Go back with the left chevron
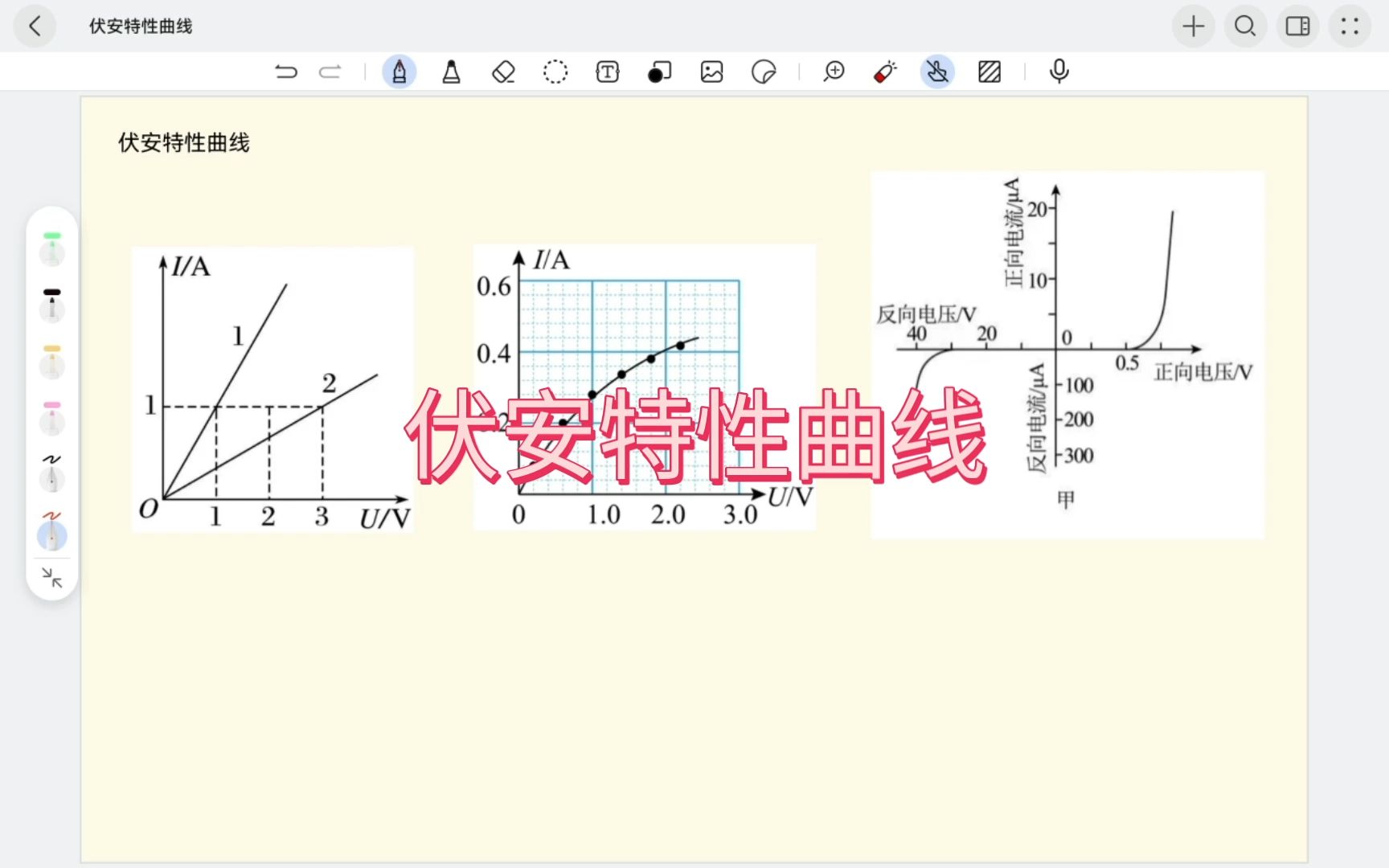 (x=35, y=26)
